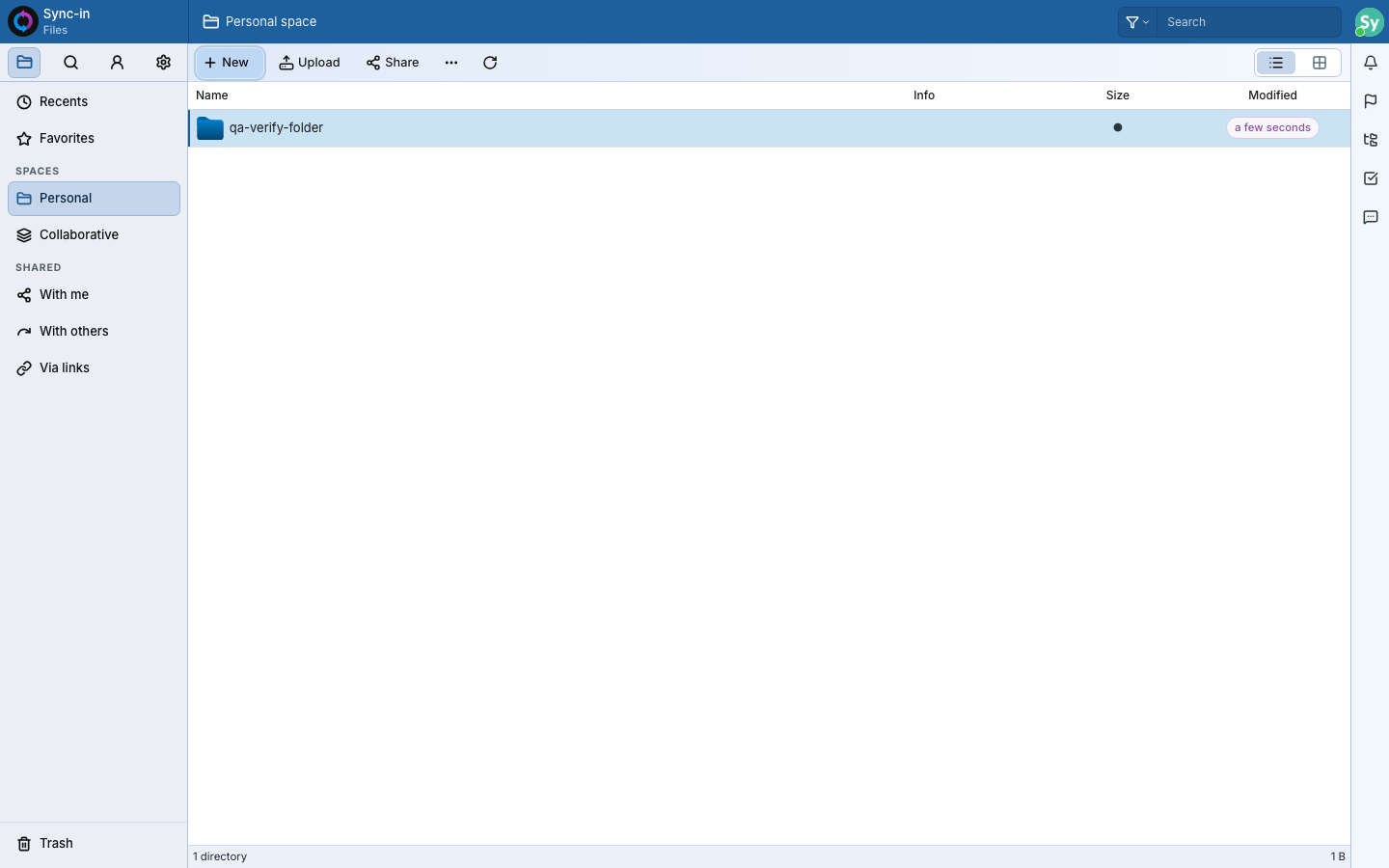Open Favorites in the sidebar
The image size is (1389, 868).
tap(94, 139)
